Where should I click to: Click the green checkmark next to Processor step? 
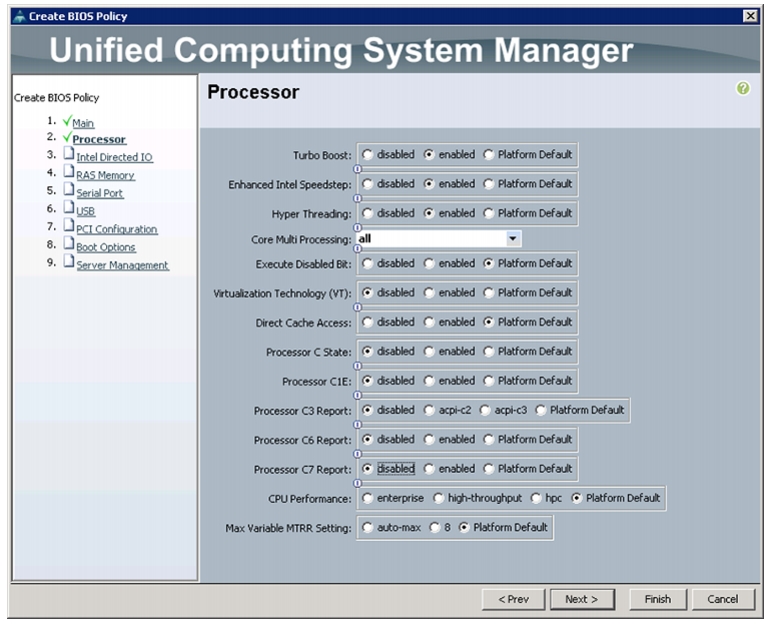click(67, 137)
